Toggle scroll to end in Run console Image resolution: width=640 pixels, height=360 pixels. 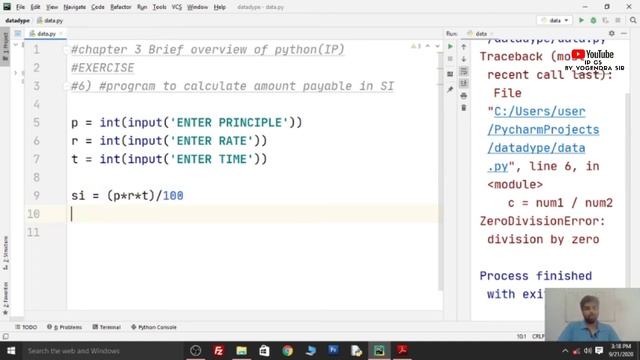pos(464,83)
